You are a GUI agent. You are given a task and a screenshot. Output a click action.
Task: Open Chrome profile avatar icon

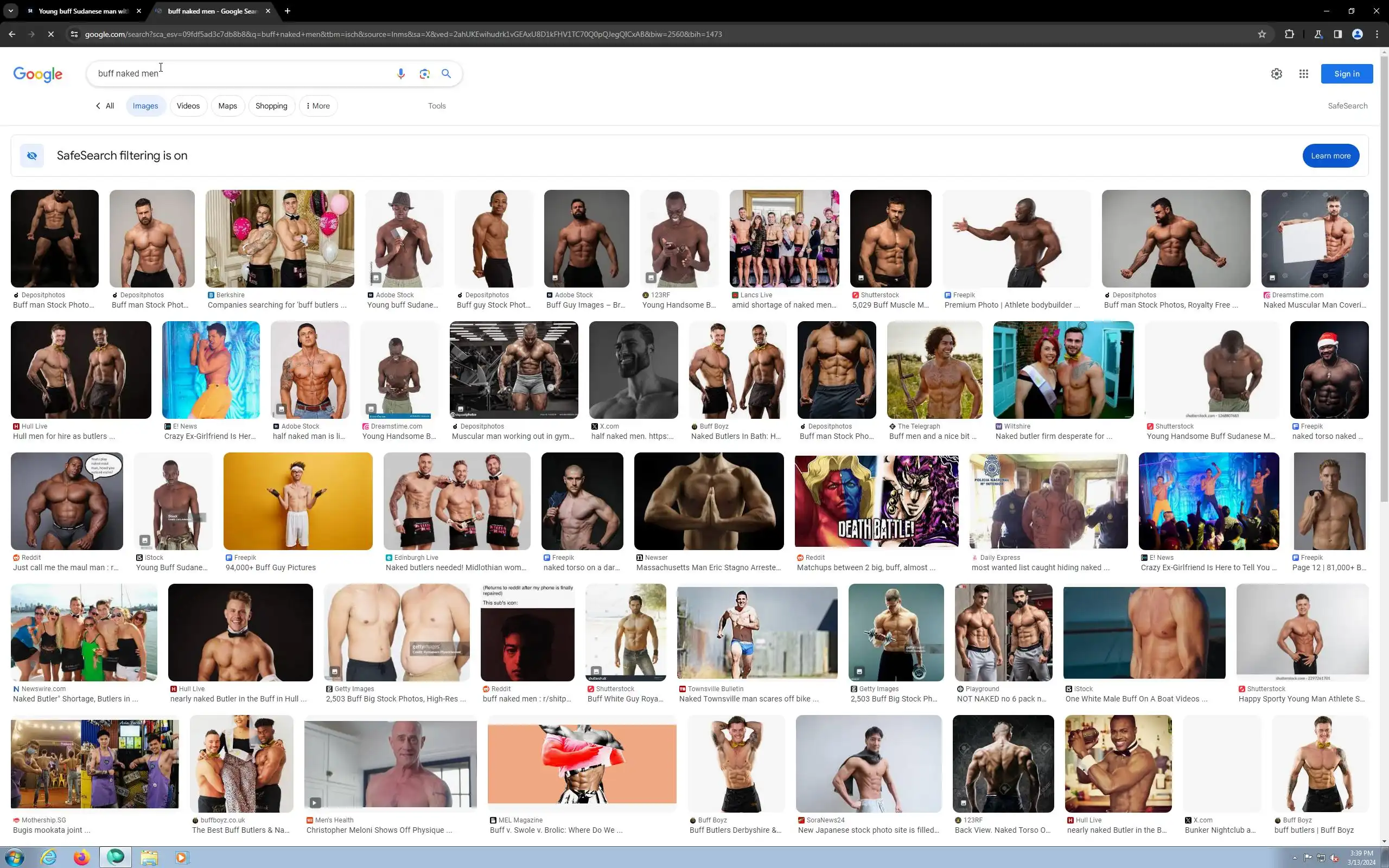(1358, 34)
